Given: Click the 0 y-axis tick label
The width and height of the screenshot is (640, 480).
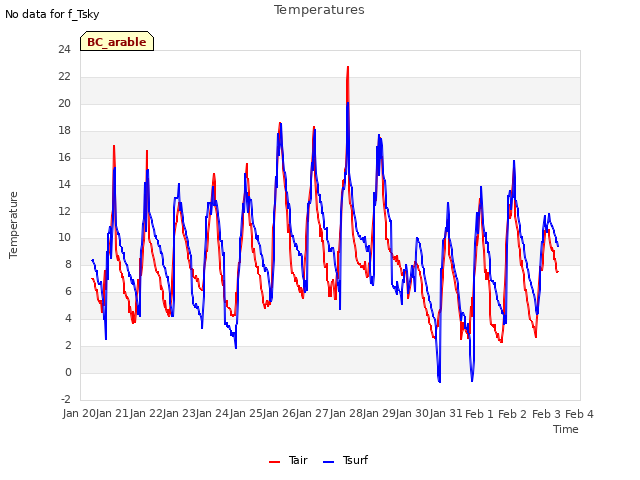Looking at the screenshot, I should pyautogui.click(x=68, y=372).
